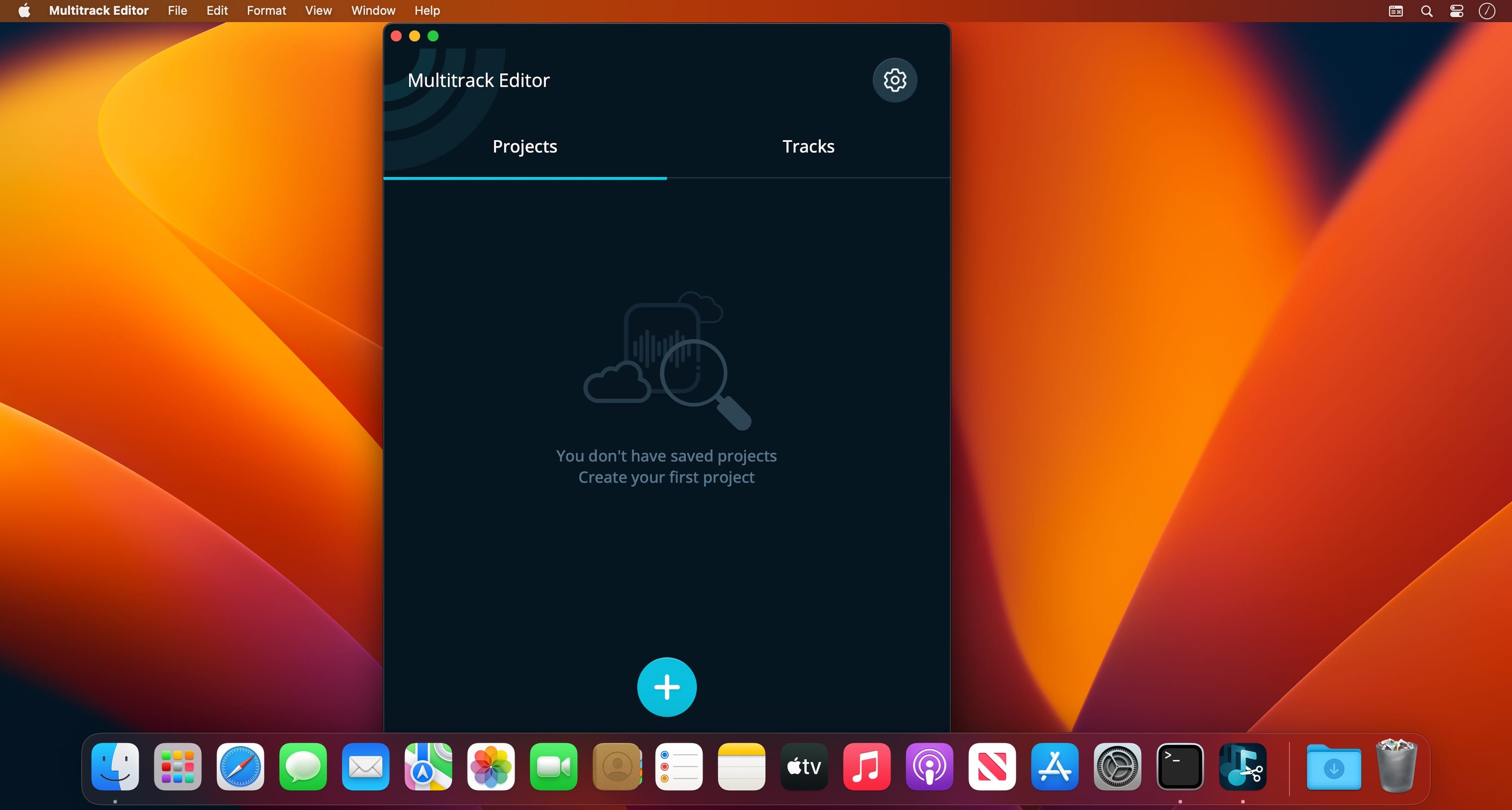Click the Multitrack Editor dock icon
Image resolution: width=1512 pixels, height=810 pixels.
click(x=1242, y=767)
